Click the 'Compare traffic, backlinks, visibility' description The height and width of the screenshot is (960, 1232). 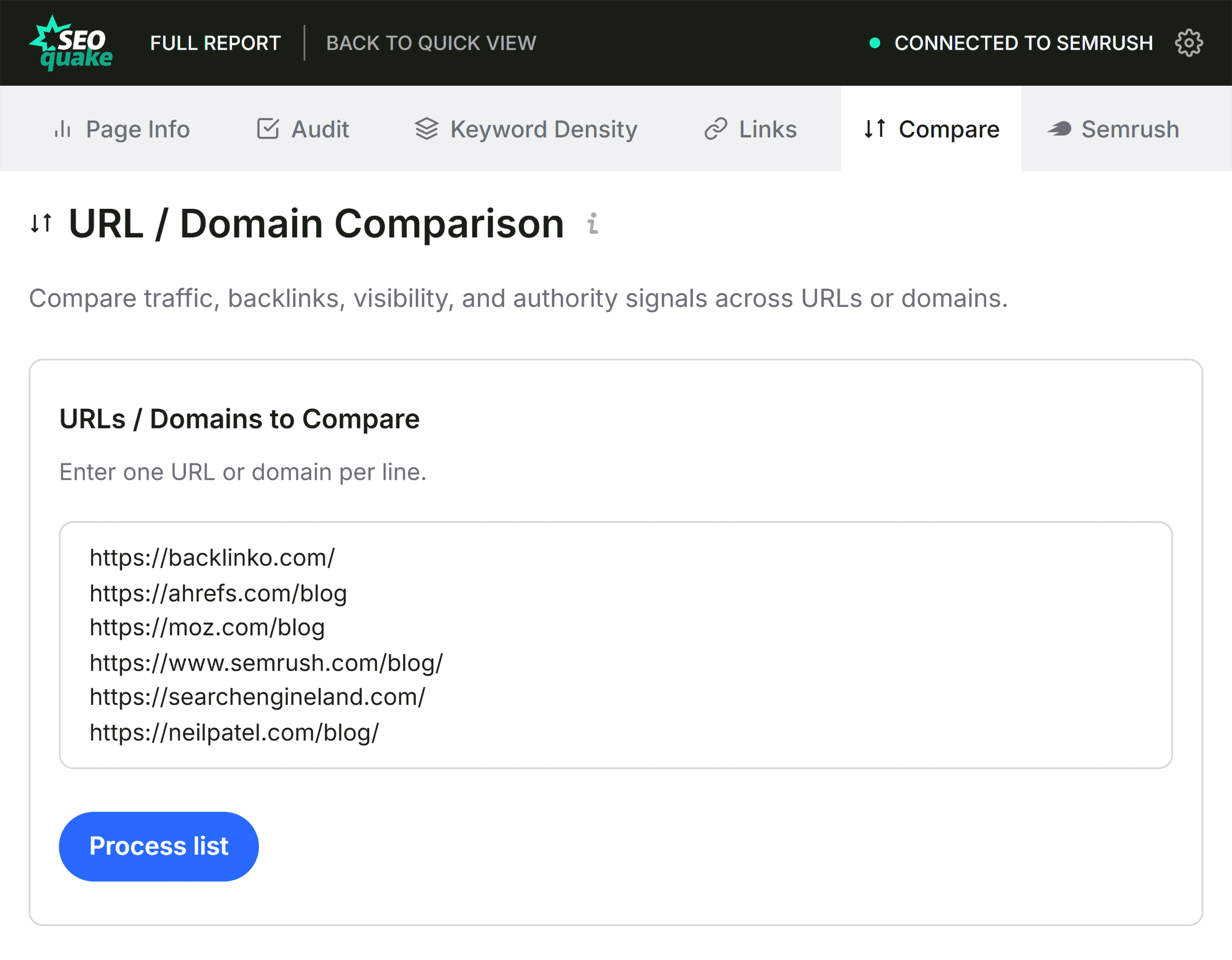click(x=518, y=298)
